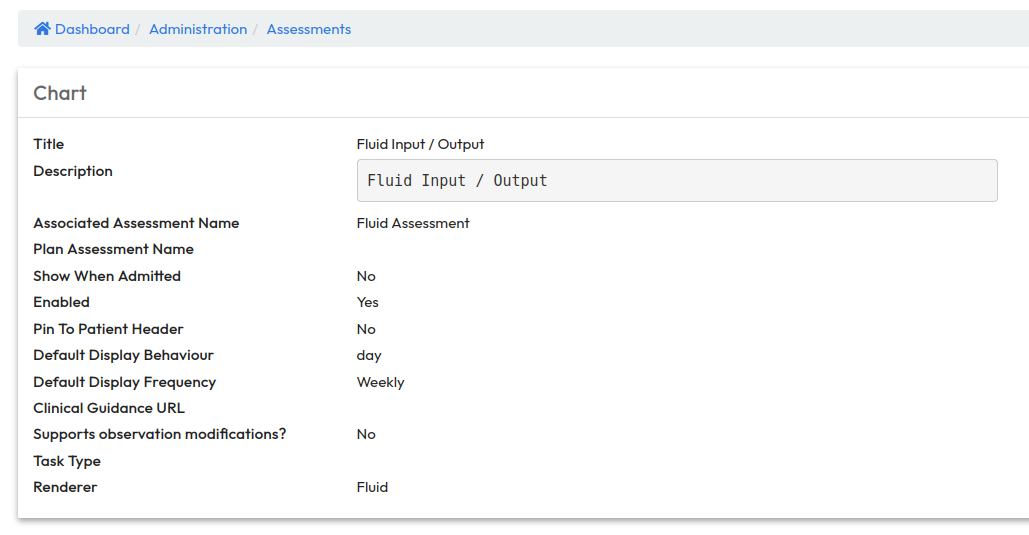1029x535 pixels.
Task: Click the Renderer "Fluid" value
Action: 372,487
